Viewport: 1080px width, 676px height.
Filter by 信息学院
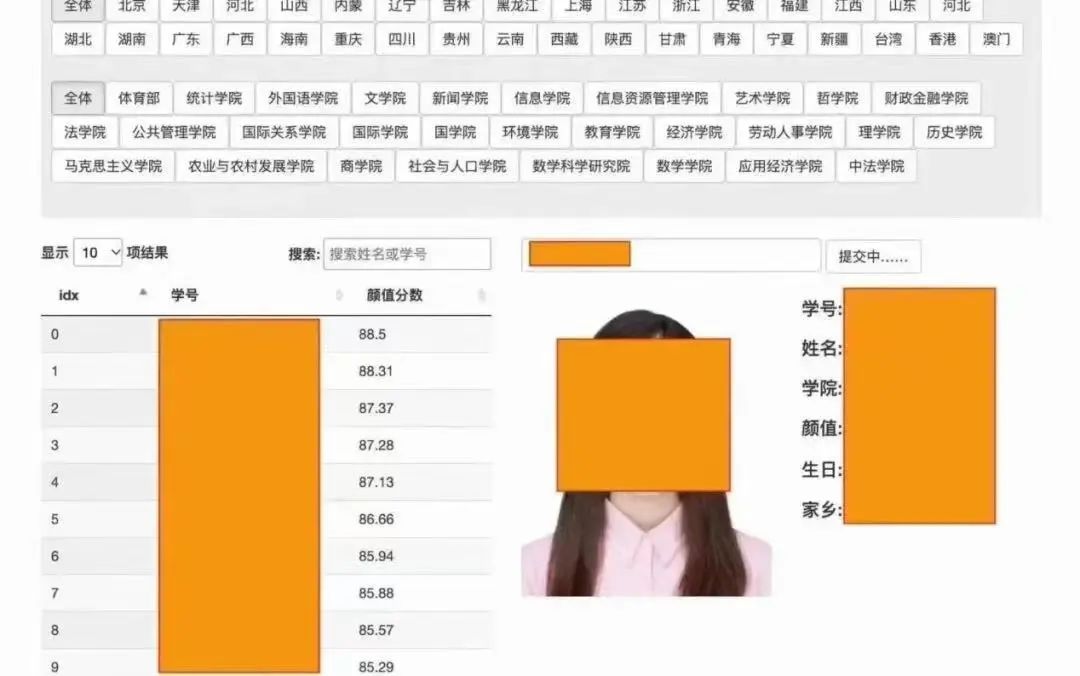542,98
